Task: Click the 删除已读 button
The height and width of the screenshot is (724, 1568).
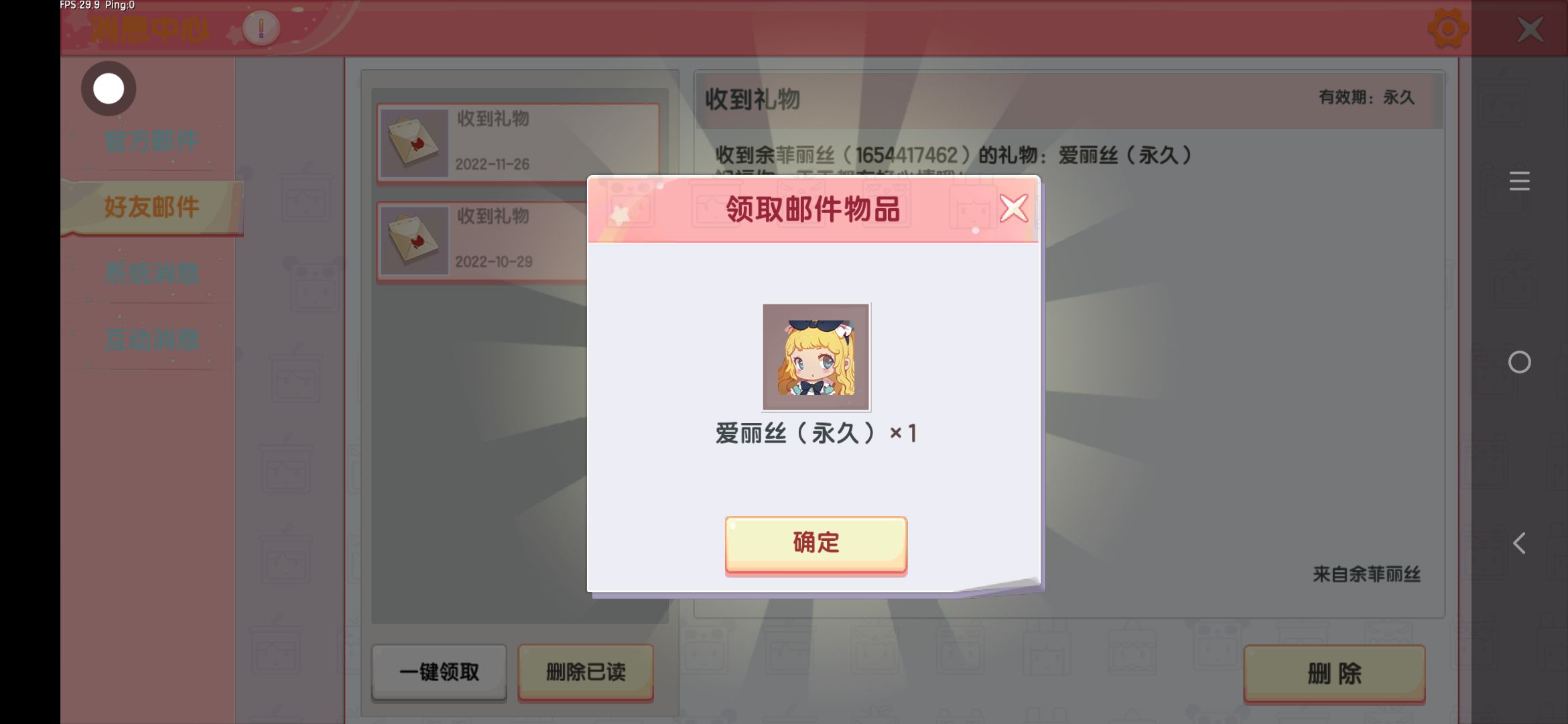Action: pyautogui.click(x=586, y=672)
